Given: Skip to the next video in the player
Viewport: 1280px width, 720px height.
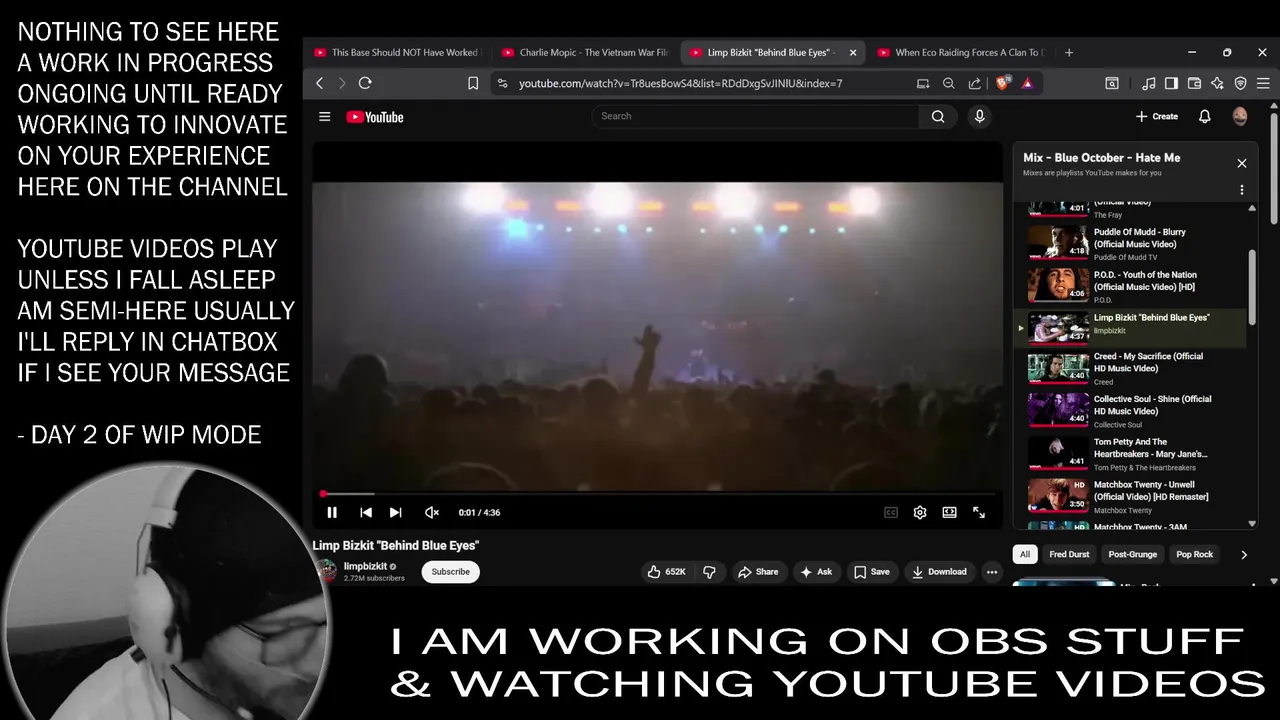Looking at the screenshot, I should pyautogui.click(x=395, y=512).
